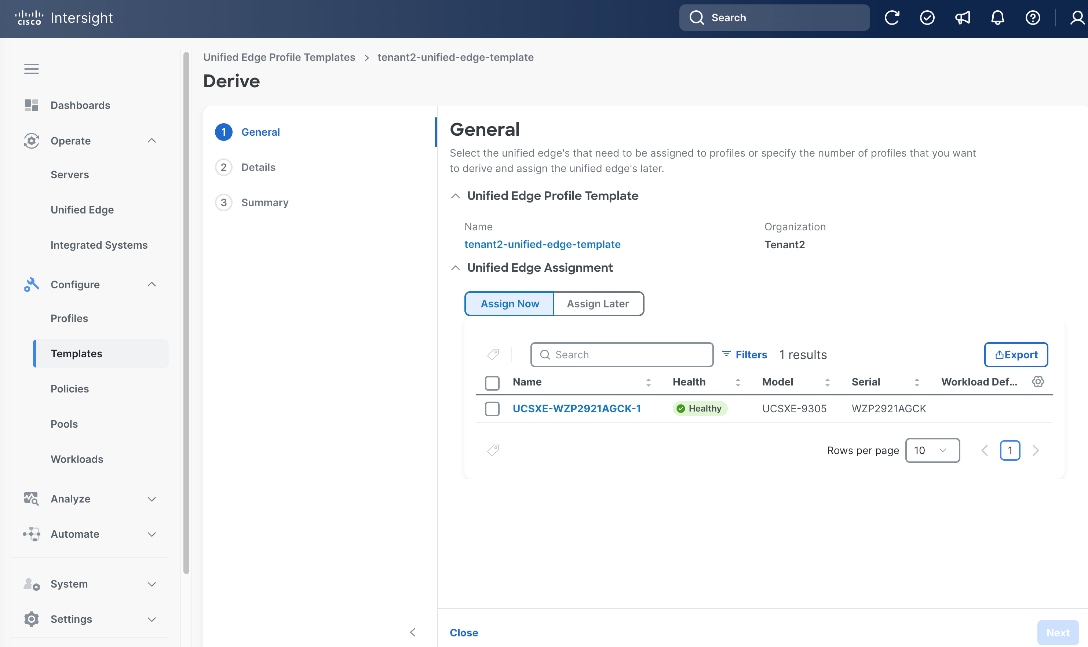
Task: Collapse the wizard steps panel arrow
Action: pyautogui.click(x=413, y=632)
